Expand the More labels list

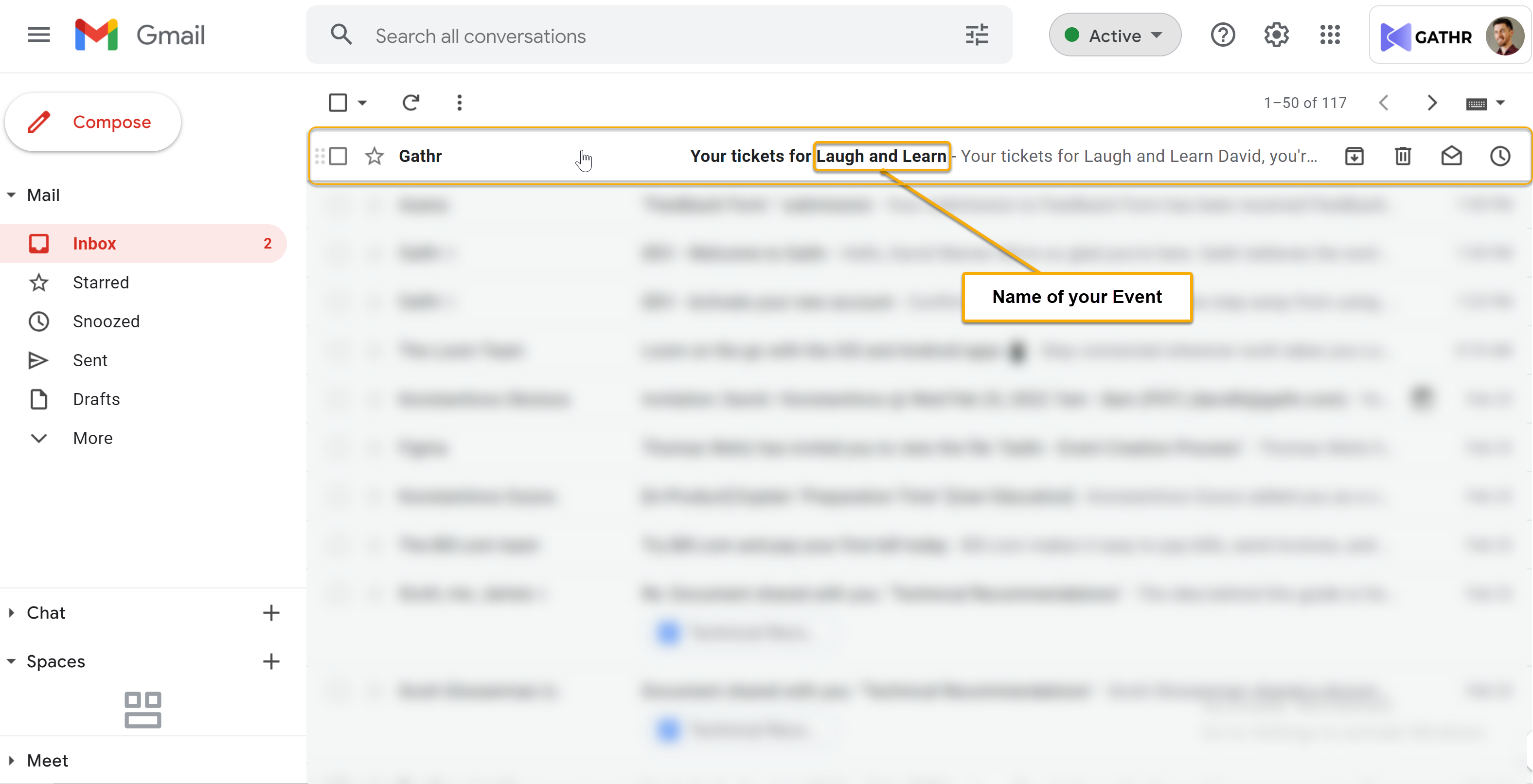[92, 438]
